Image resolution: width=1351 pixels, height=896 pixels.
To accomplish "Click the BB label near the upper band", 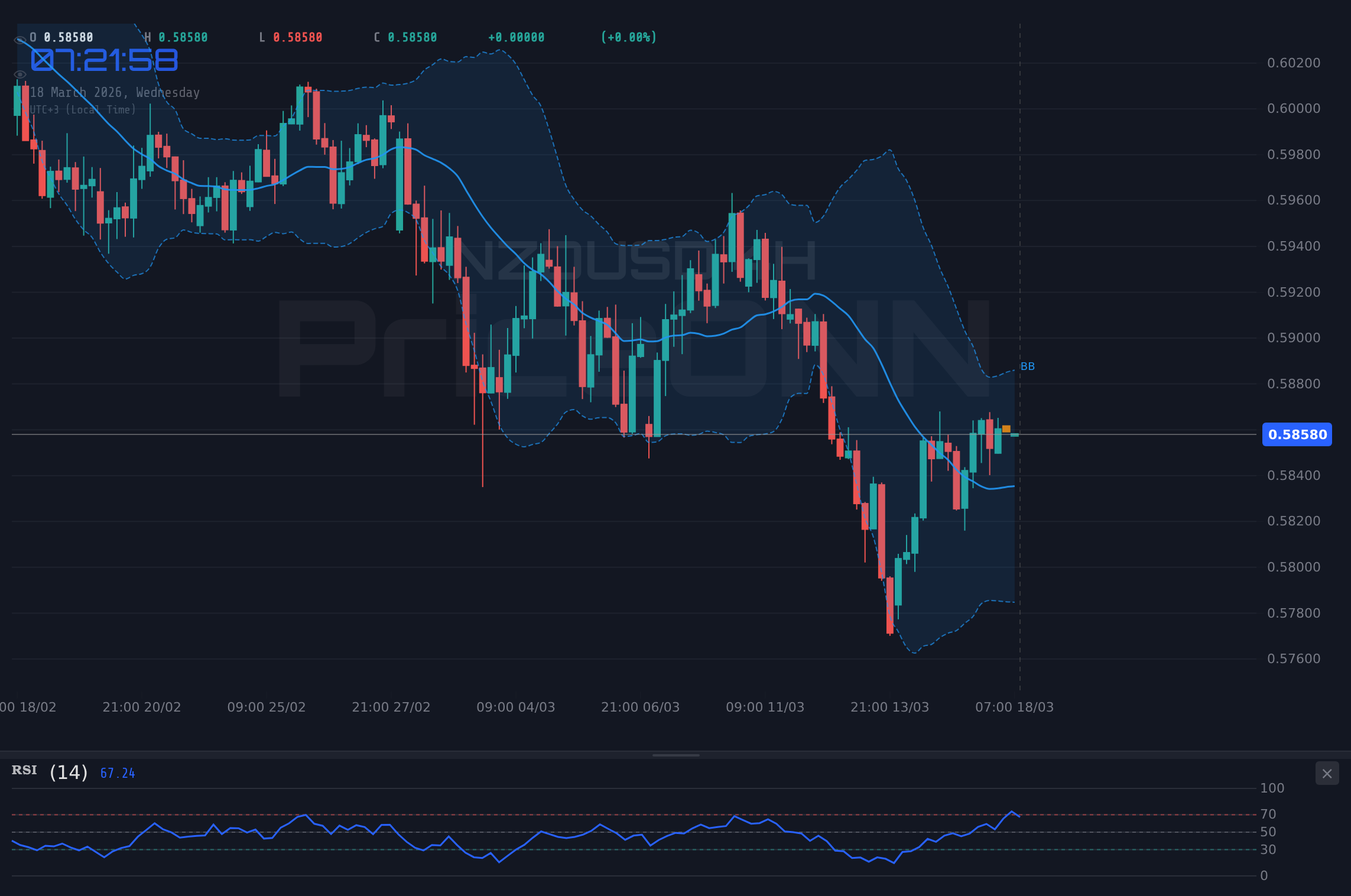I will [x=1027, y=366].
